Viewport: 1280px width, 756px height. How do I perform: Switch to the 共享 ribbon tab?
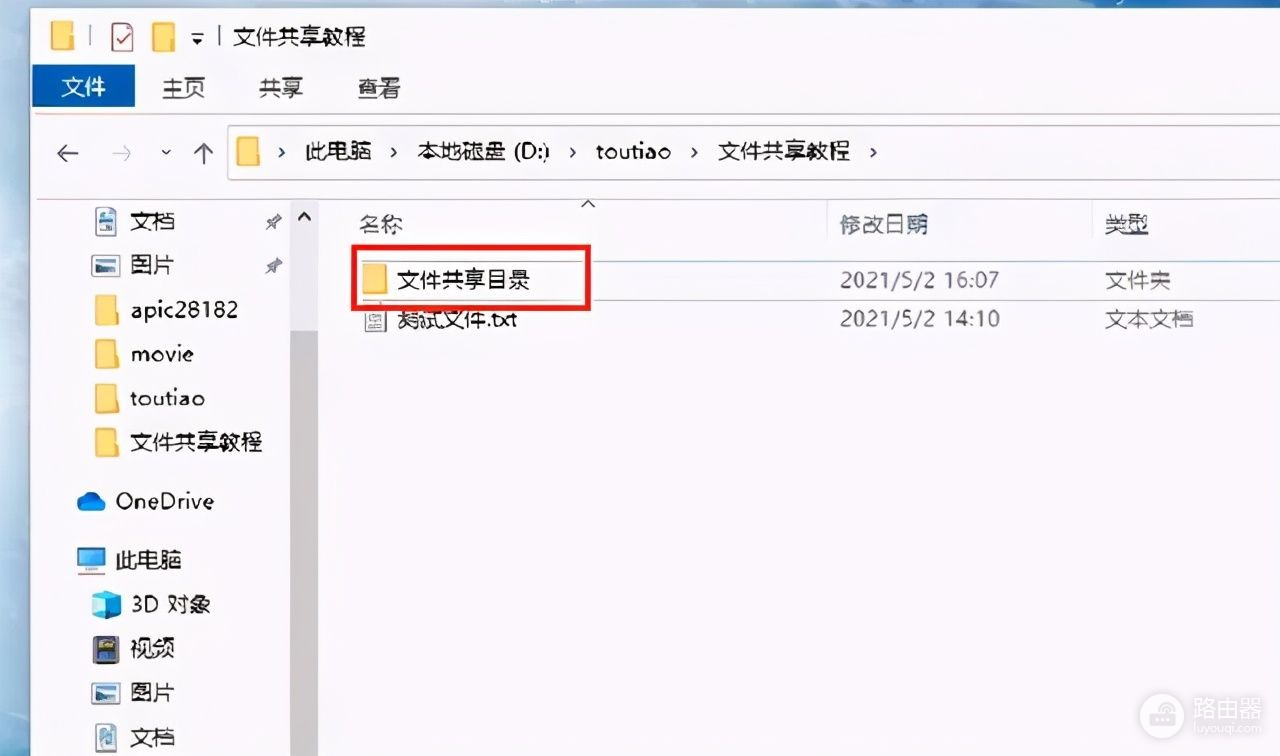coord(281,88)
